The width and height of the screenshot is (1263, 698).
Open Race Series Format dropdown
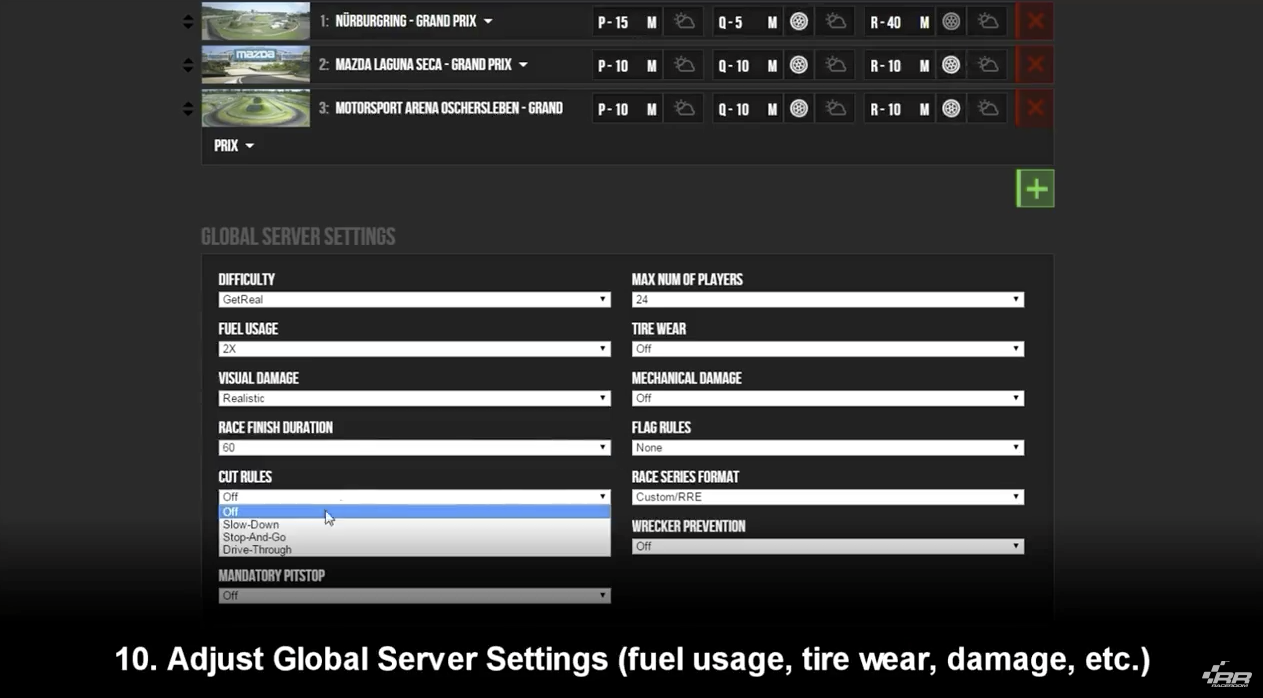[828, 496]
